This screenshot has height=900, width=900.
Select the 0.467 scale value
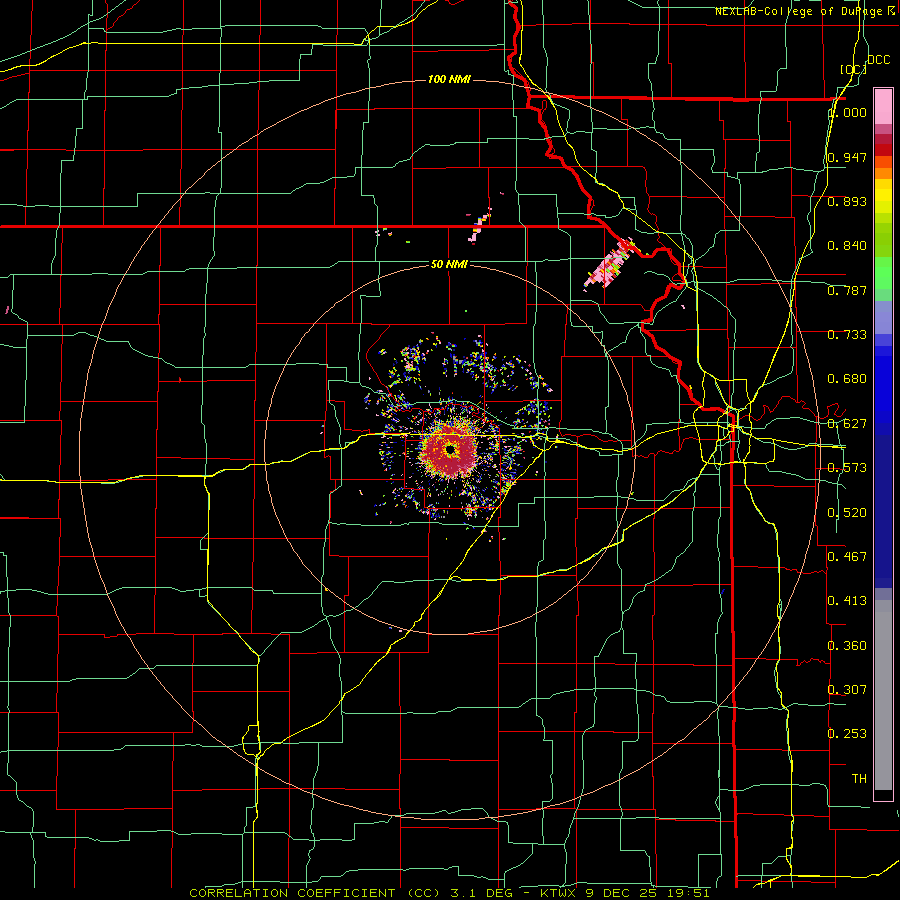click(847, 557)
